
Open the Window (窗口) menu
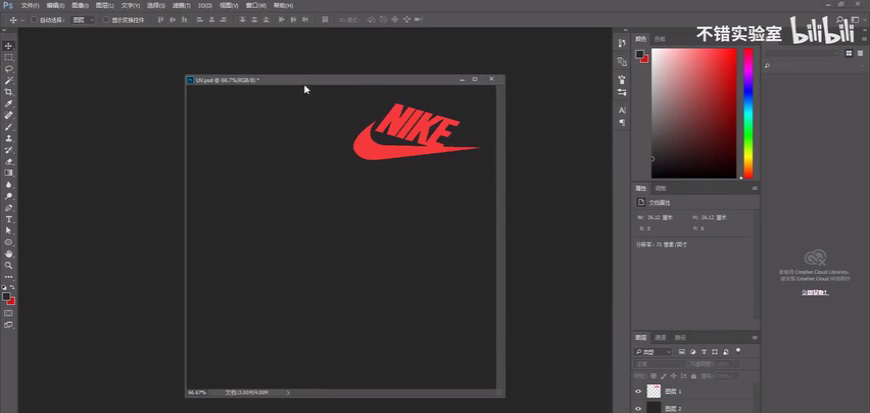click(256, 6)
